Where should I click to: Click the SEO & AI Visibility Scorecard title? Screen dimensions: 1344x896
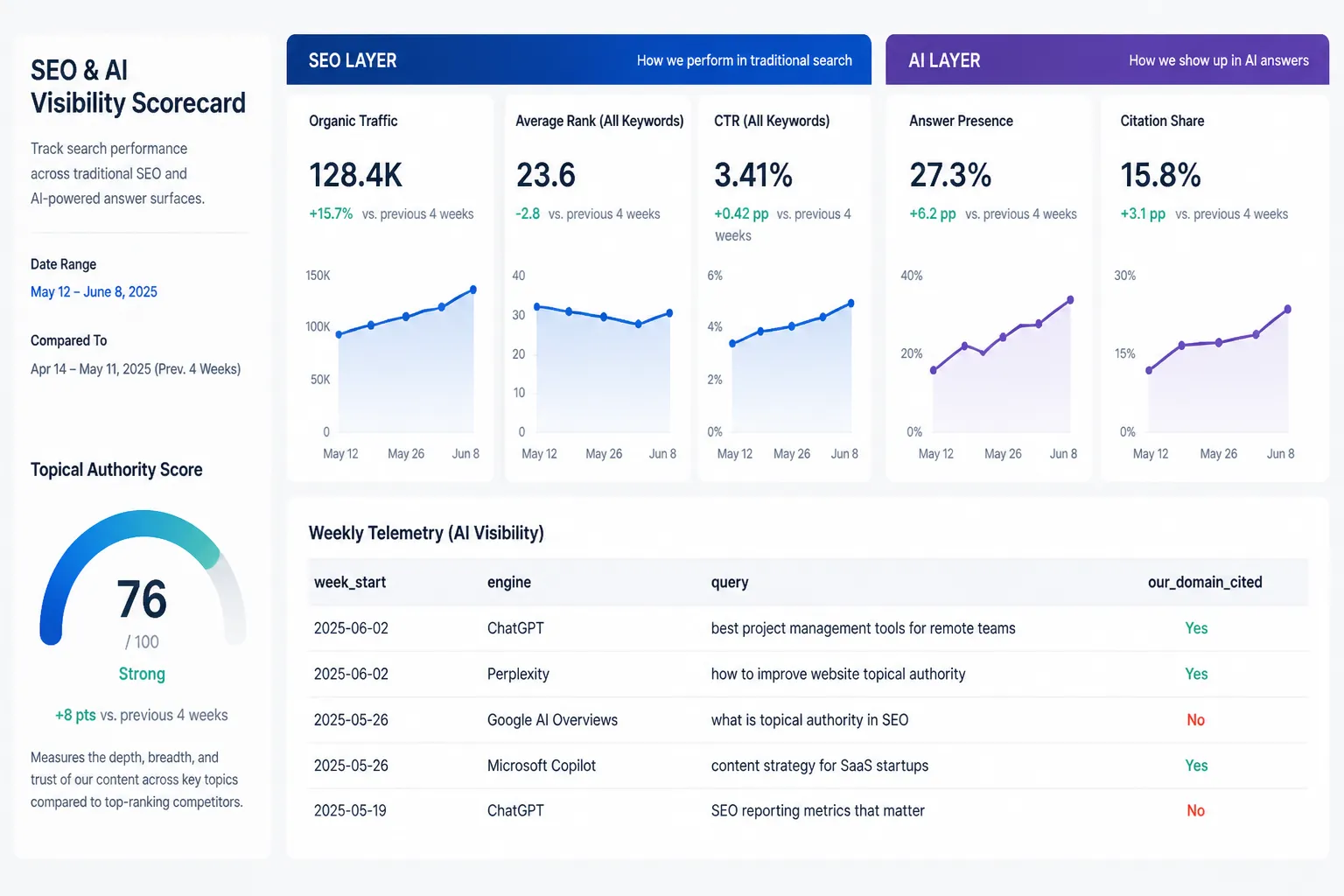[x=137, y=87]
